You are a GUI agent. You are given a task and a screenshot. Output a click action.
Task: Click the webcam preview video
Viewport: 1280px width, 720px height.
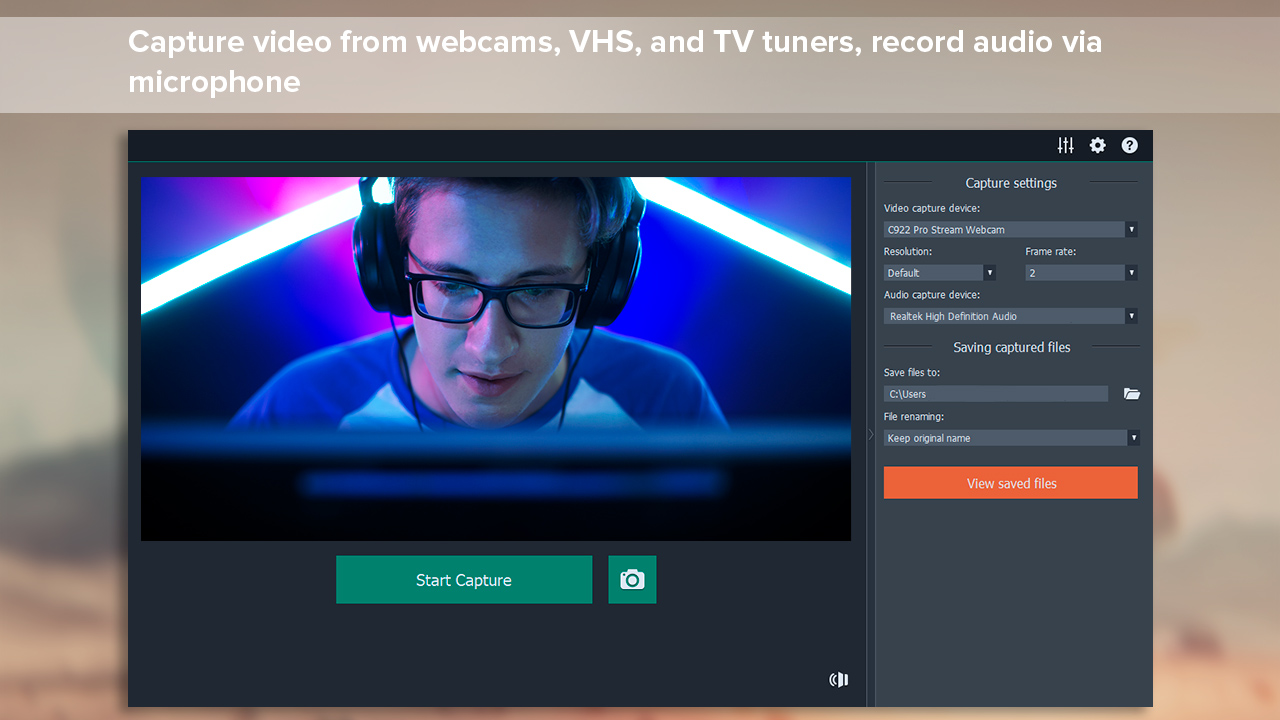click(497, 359)
